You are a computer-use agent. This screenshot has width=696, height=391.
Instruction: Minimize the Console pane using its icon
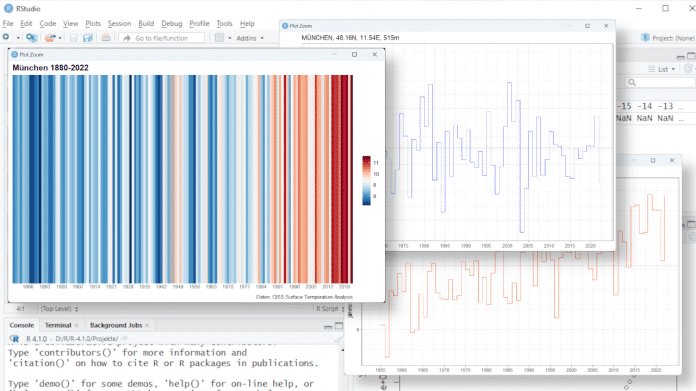(x=328, y=327)
